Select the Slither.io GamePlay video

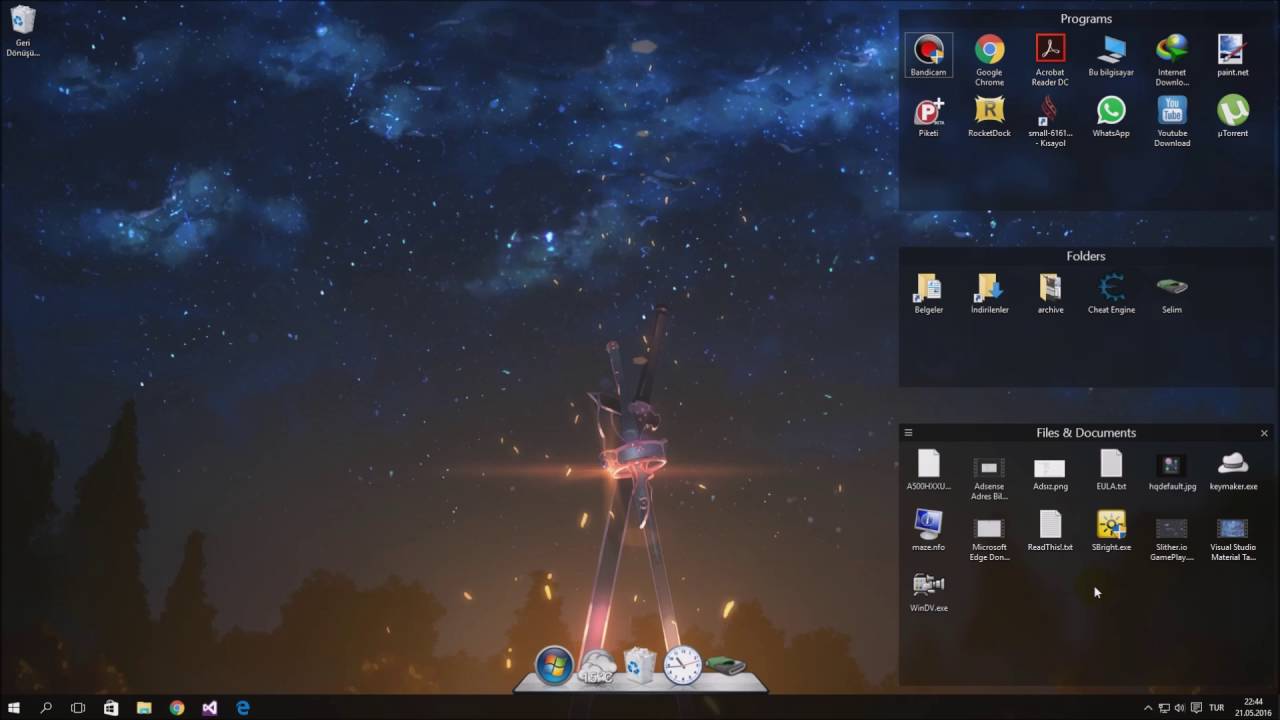(1172, 537)
